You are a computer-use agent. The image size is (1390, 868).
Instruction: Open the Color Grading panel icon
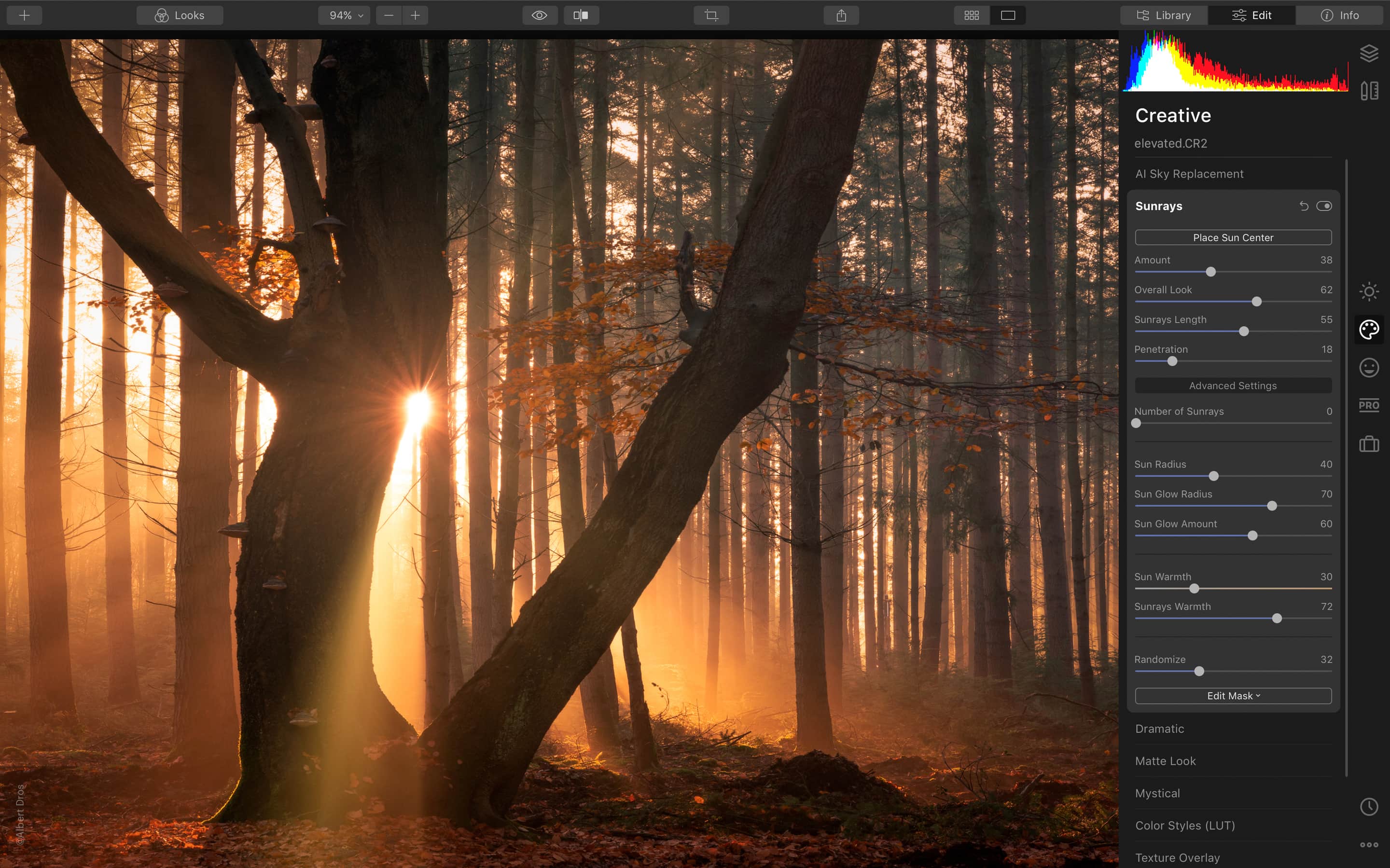(x=1368, y=328)
